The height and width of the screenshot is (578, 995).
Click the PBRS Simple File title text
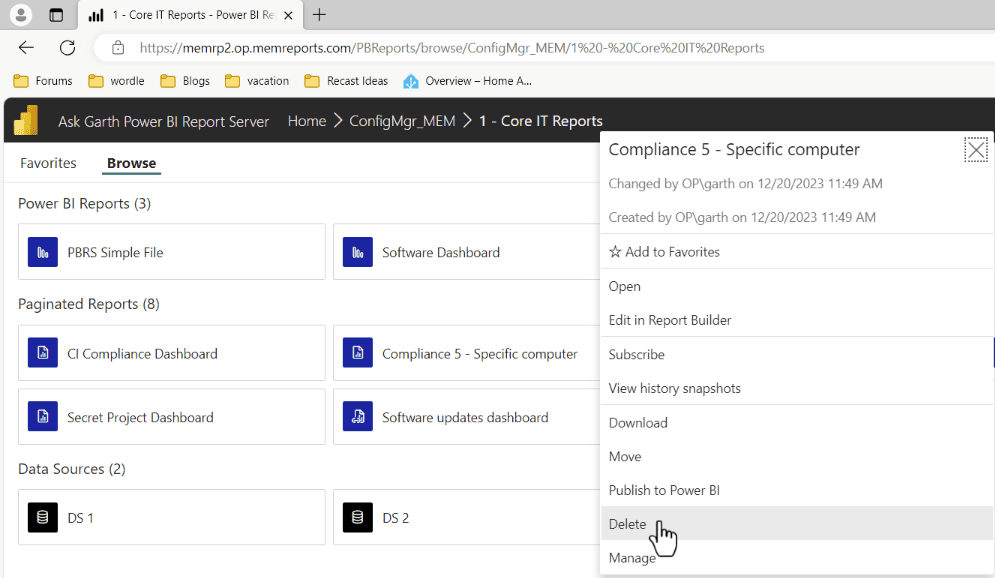(x=115, y=253)
